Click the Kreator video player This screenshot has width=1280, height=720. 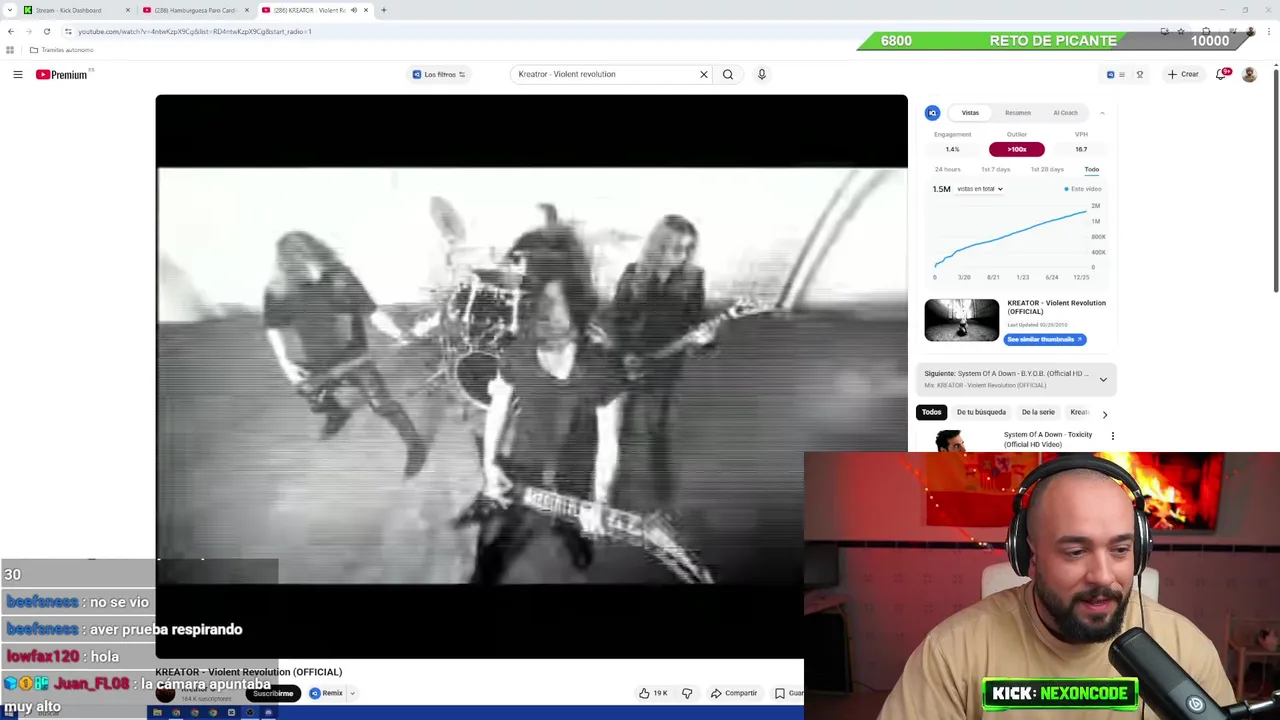(531, 376)
